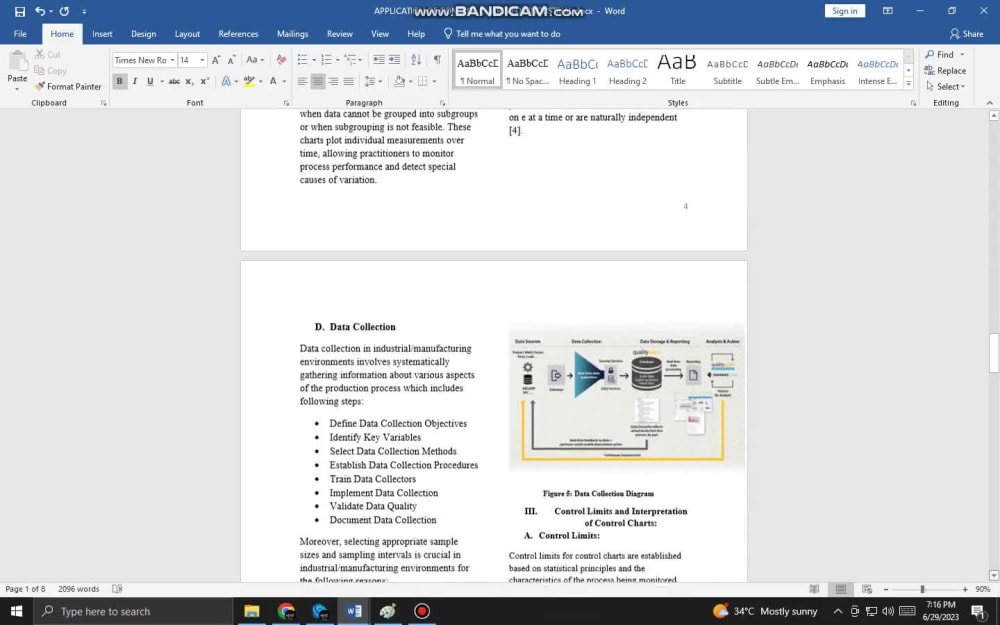Apply the No Spacing style
The height and width of the screenshot is (625, 1000).
(x=527, y=70)
